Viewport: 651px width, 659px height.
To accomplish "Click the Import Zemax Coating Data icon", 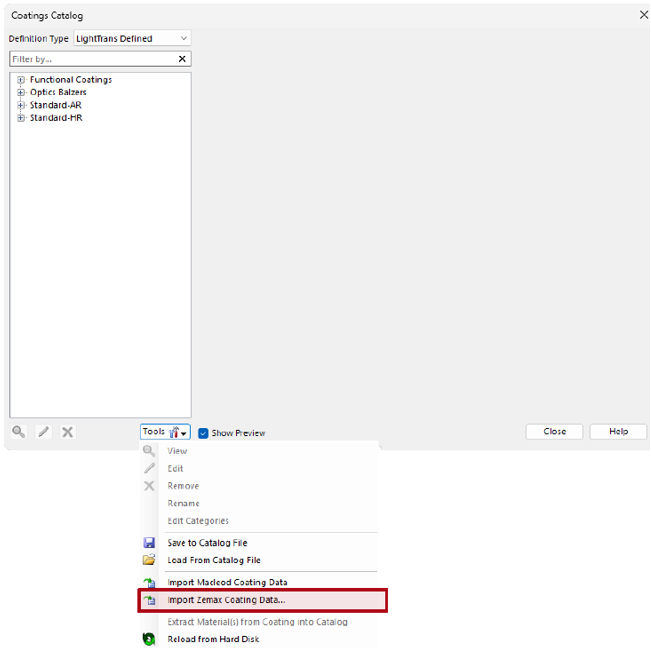I will [149, 601].
